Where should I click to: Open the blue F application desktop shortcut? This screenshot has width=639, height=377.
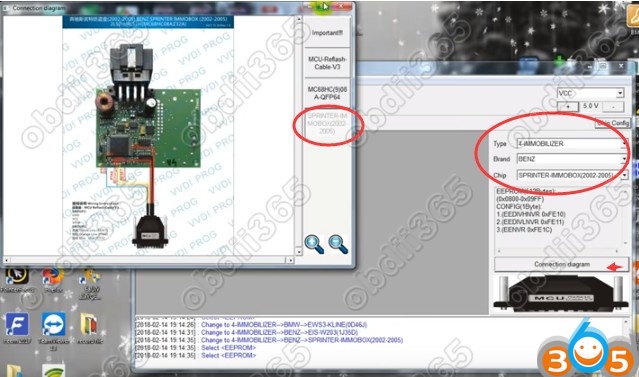coord(17,328)
